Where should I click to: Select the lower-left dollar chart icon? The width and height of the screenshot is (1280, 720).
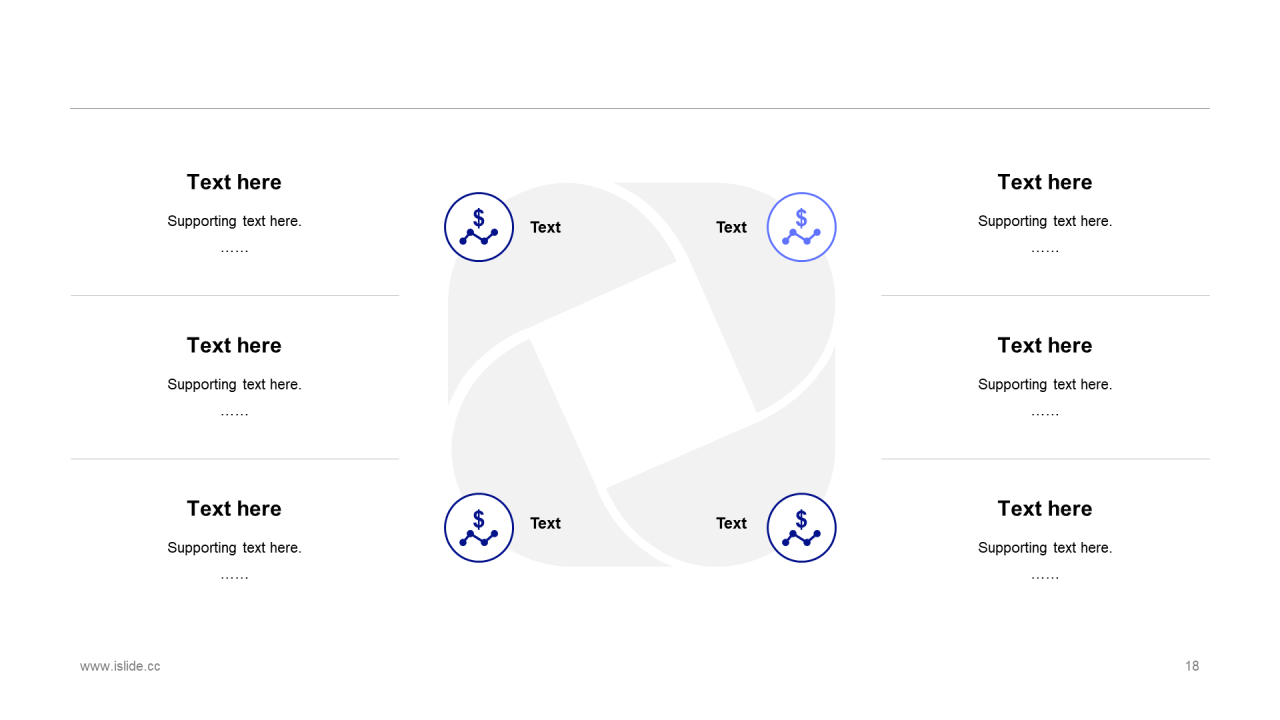coord(479,528)
